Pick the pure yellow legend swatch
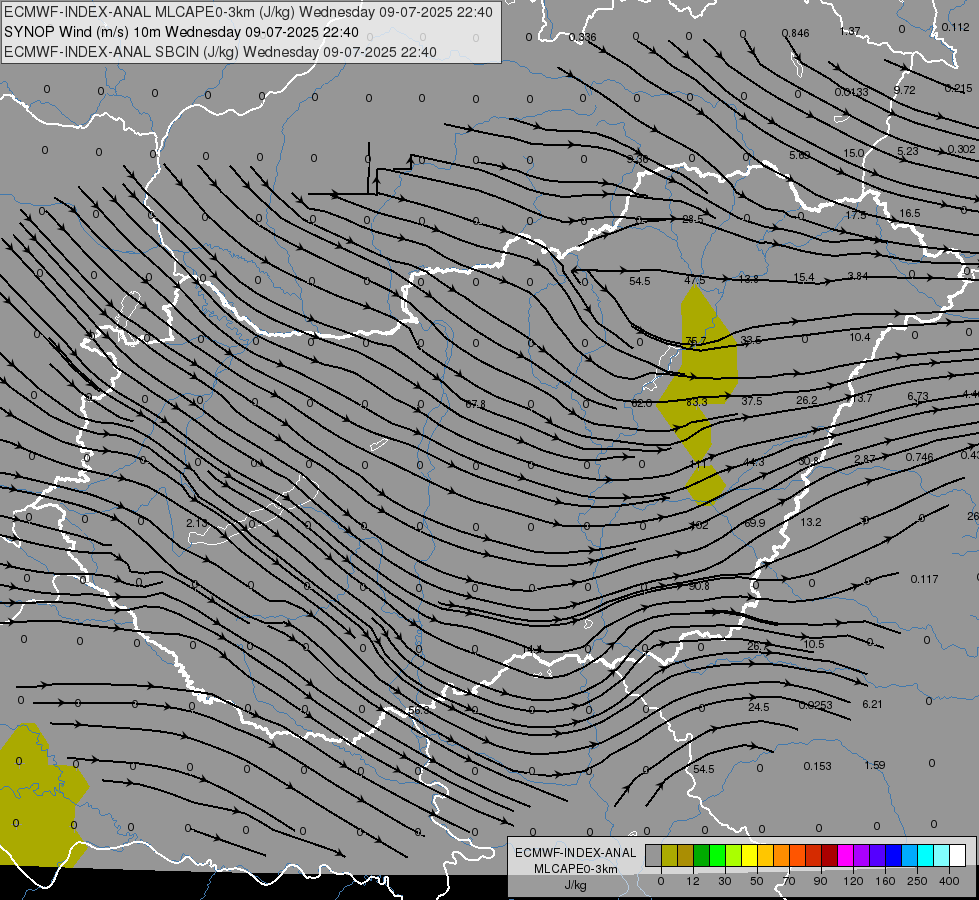This screenshot has height=900, width=979. point(749,855)
